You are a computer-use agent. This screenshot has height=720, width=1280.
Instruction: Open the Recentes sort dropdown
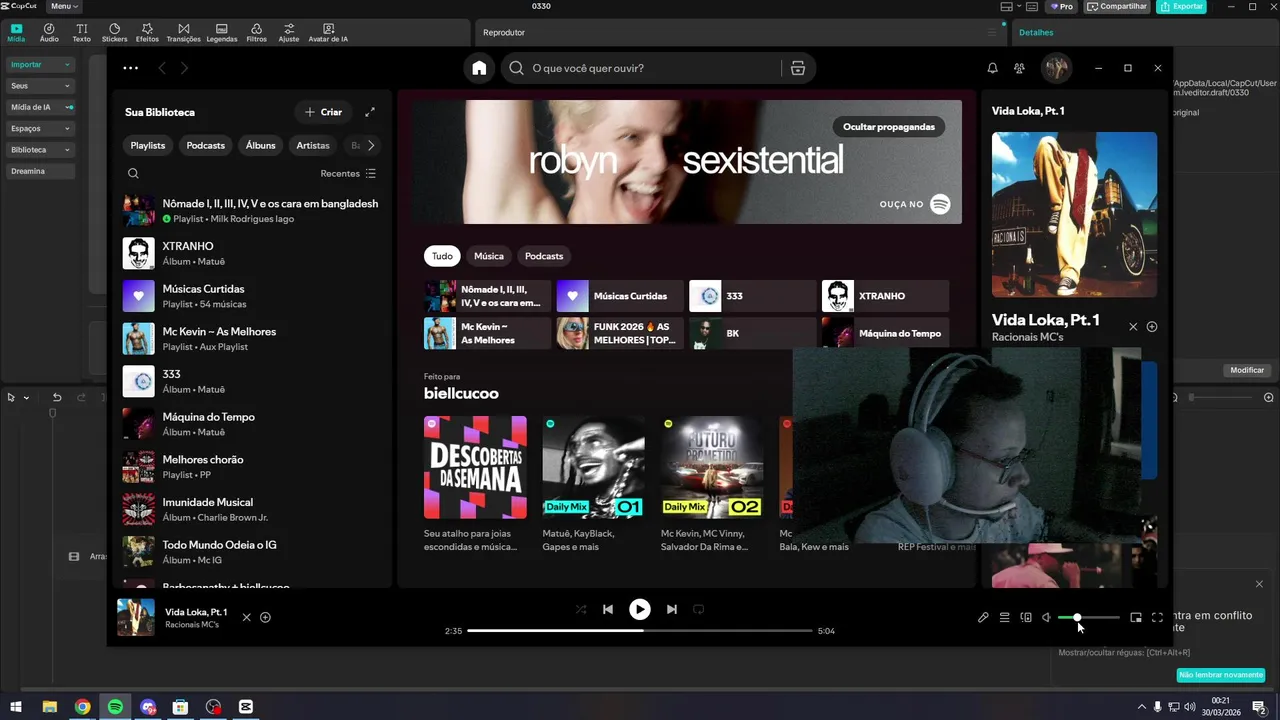click(x=348, y=174)
